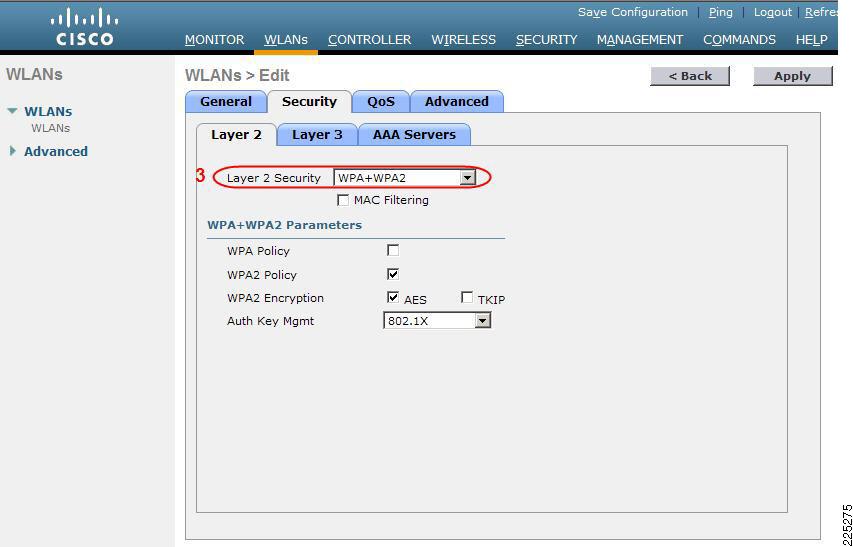The image size is (853, 547).
Task: Uncheck the WPA2 Policy checkbox
Action: coord(393,274)
